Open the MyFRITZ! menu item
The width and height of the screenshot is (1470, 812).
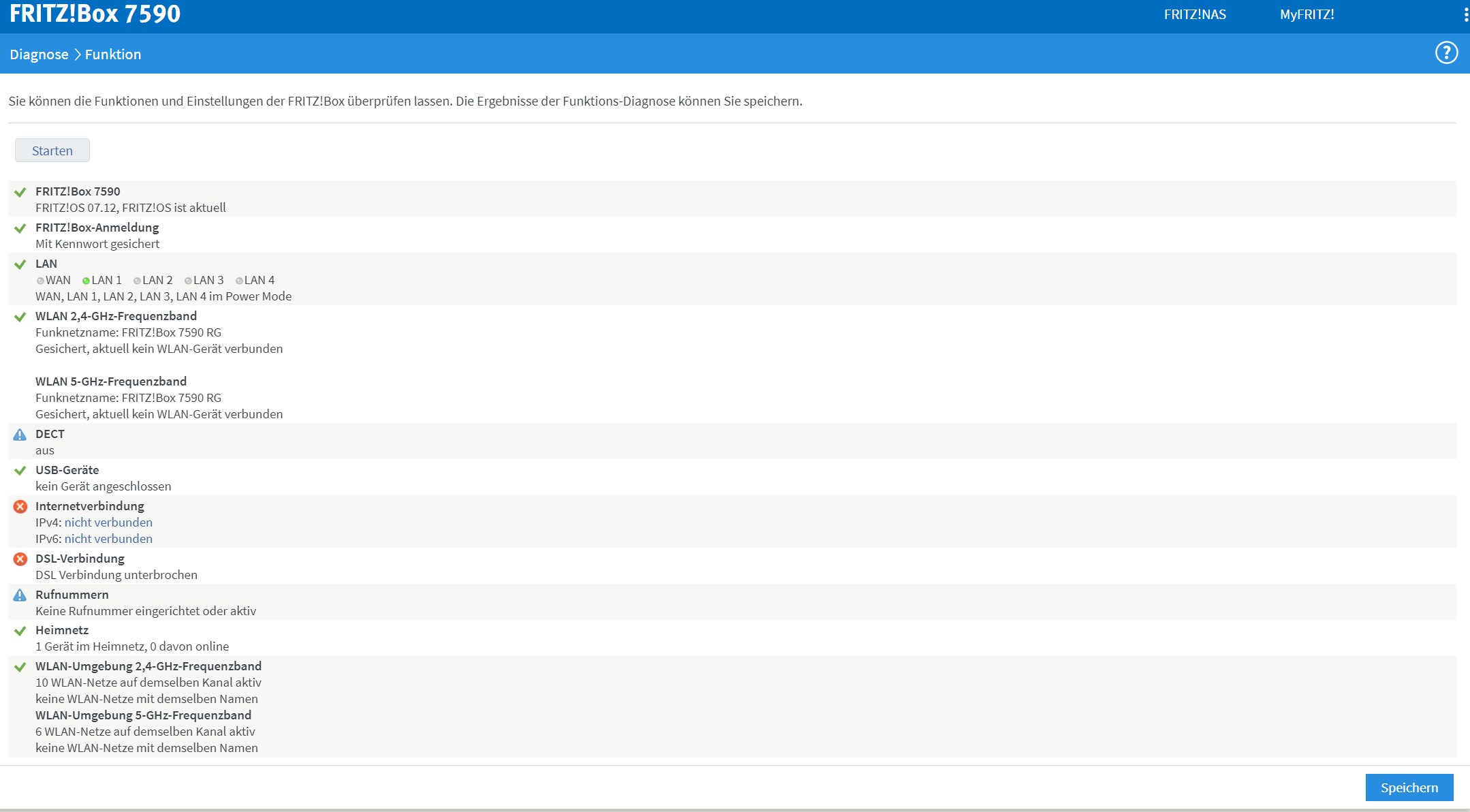[1307, 15]
